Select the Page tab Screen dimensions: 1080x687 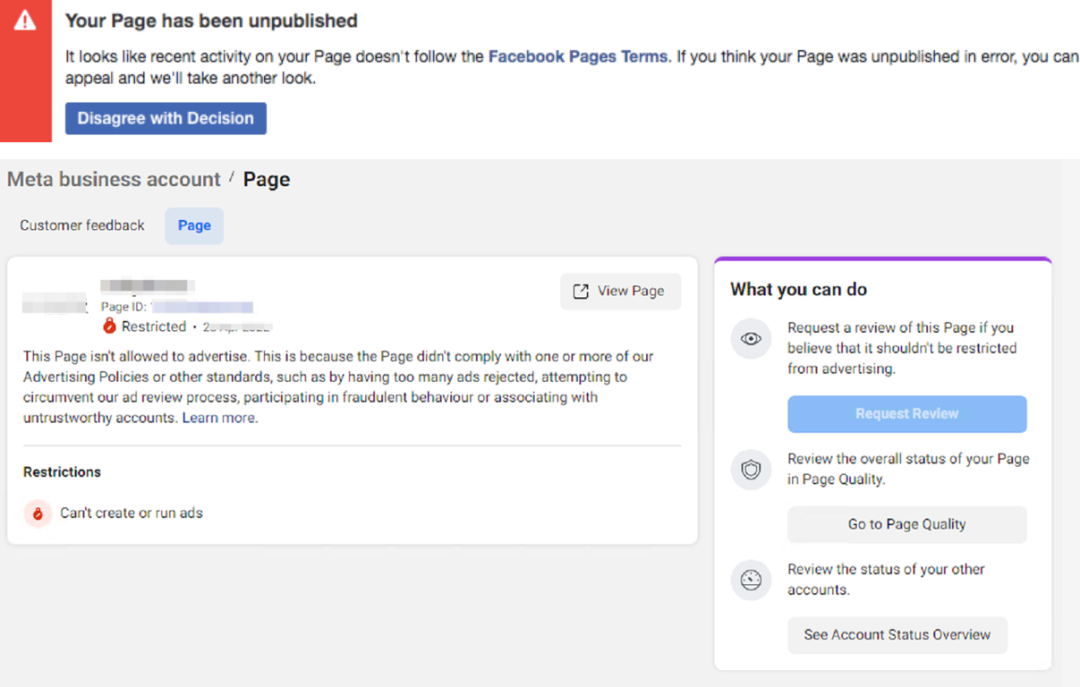pyautogui.click(x=194, y=226)
